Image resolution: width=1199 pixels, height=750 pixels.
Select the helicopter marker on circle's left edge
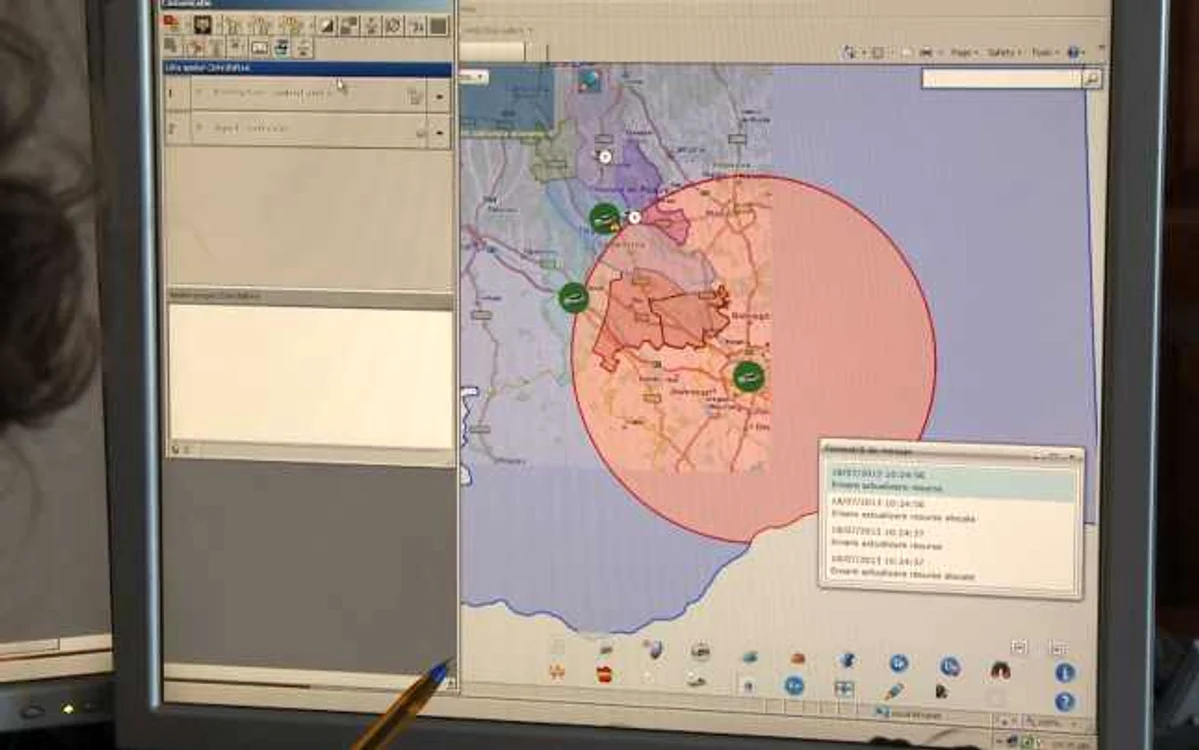(x=574, y=297)
